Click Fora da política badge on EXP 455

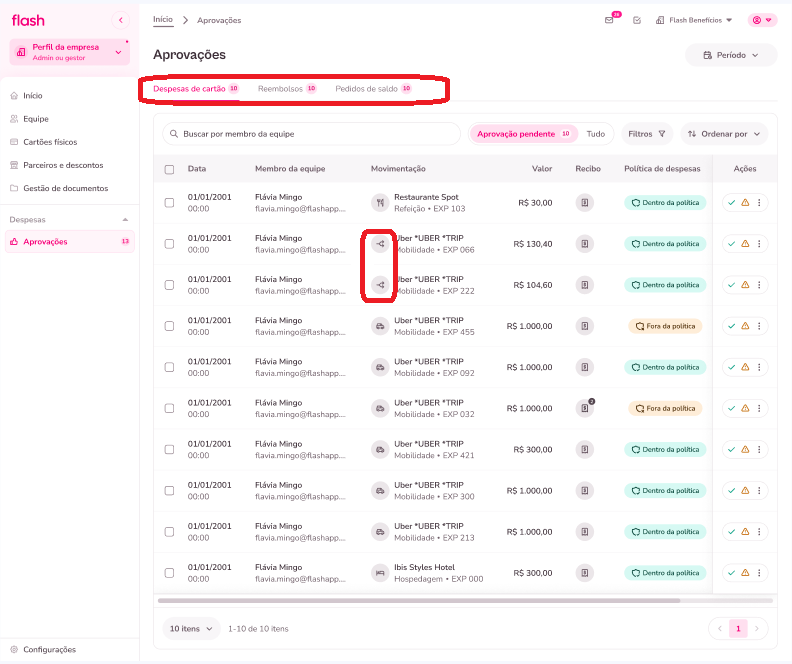pyautogui.click(x=665, y=326)
